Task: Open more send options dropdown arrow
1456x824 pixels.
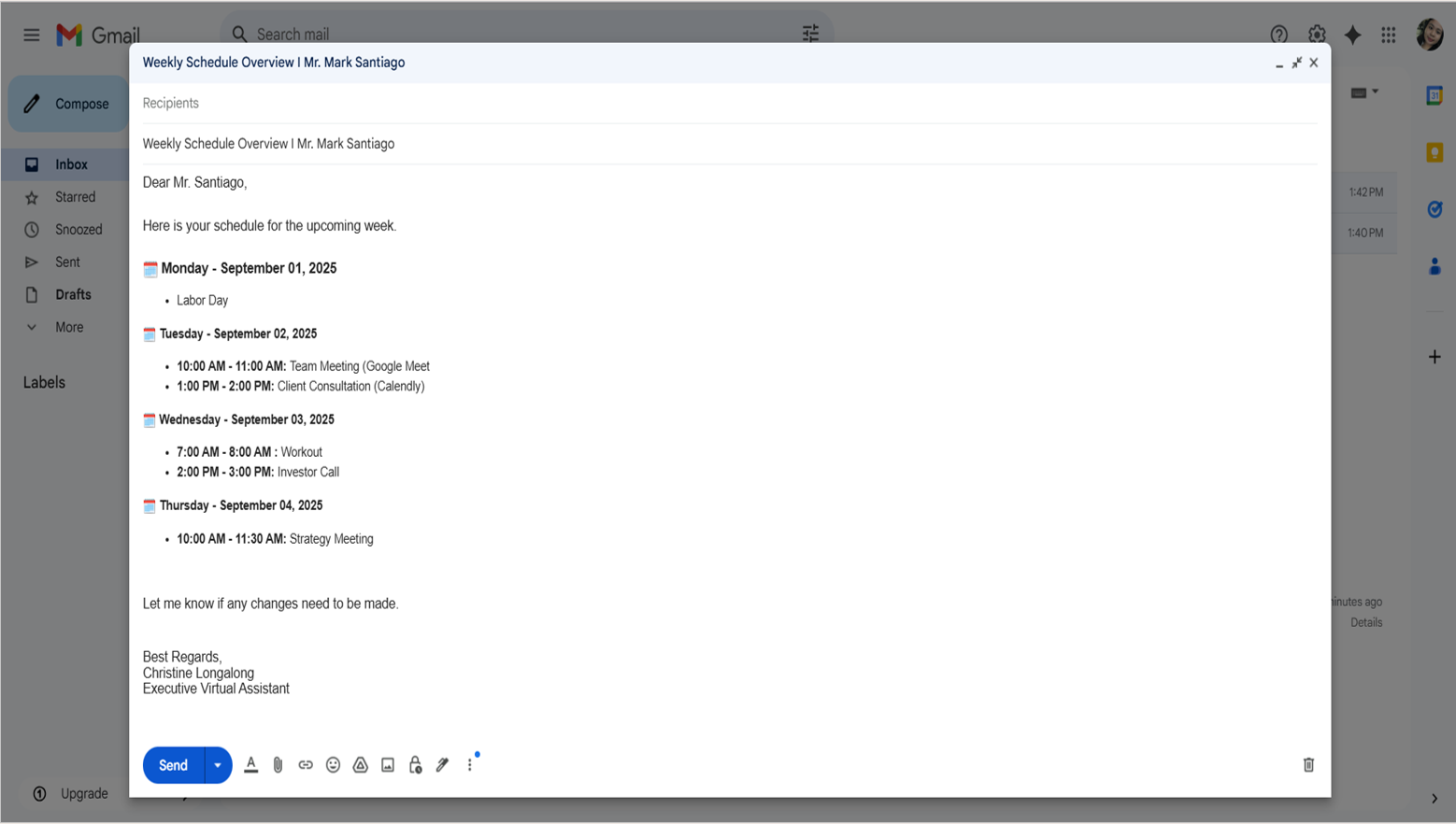Action: [218, 765]
